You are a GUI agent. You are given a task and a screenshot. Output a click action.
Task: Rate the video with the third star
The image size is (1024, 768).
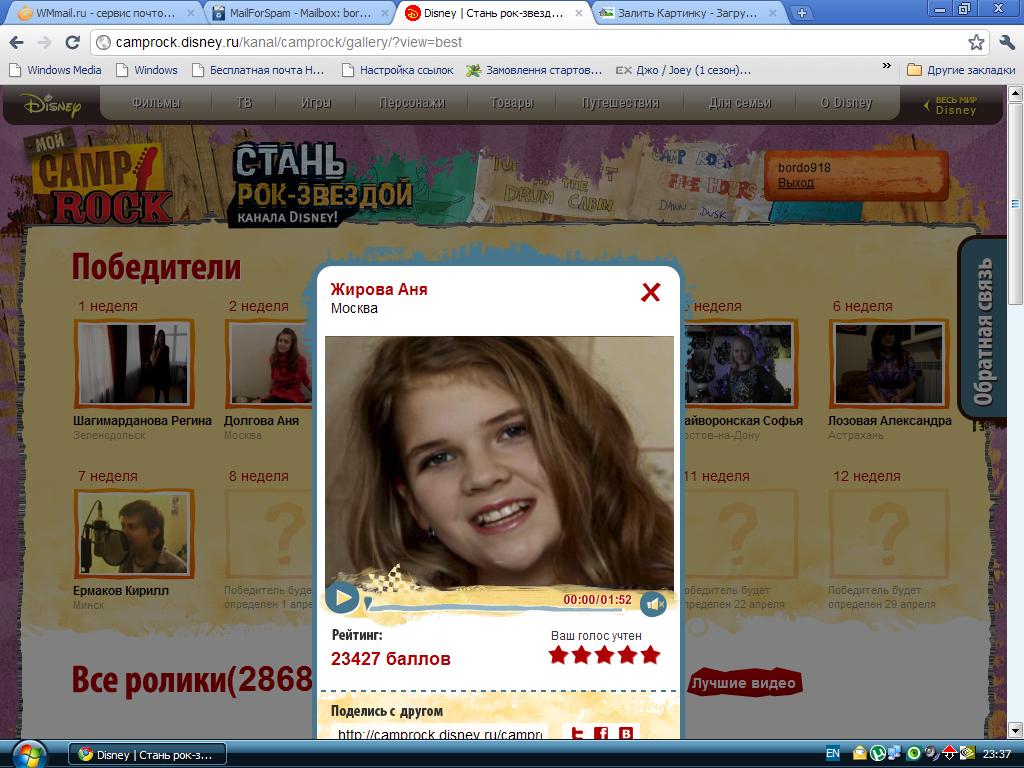[x=604, y=654]
